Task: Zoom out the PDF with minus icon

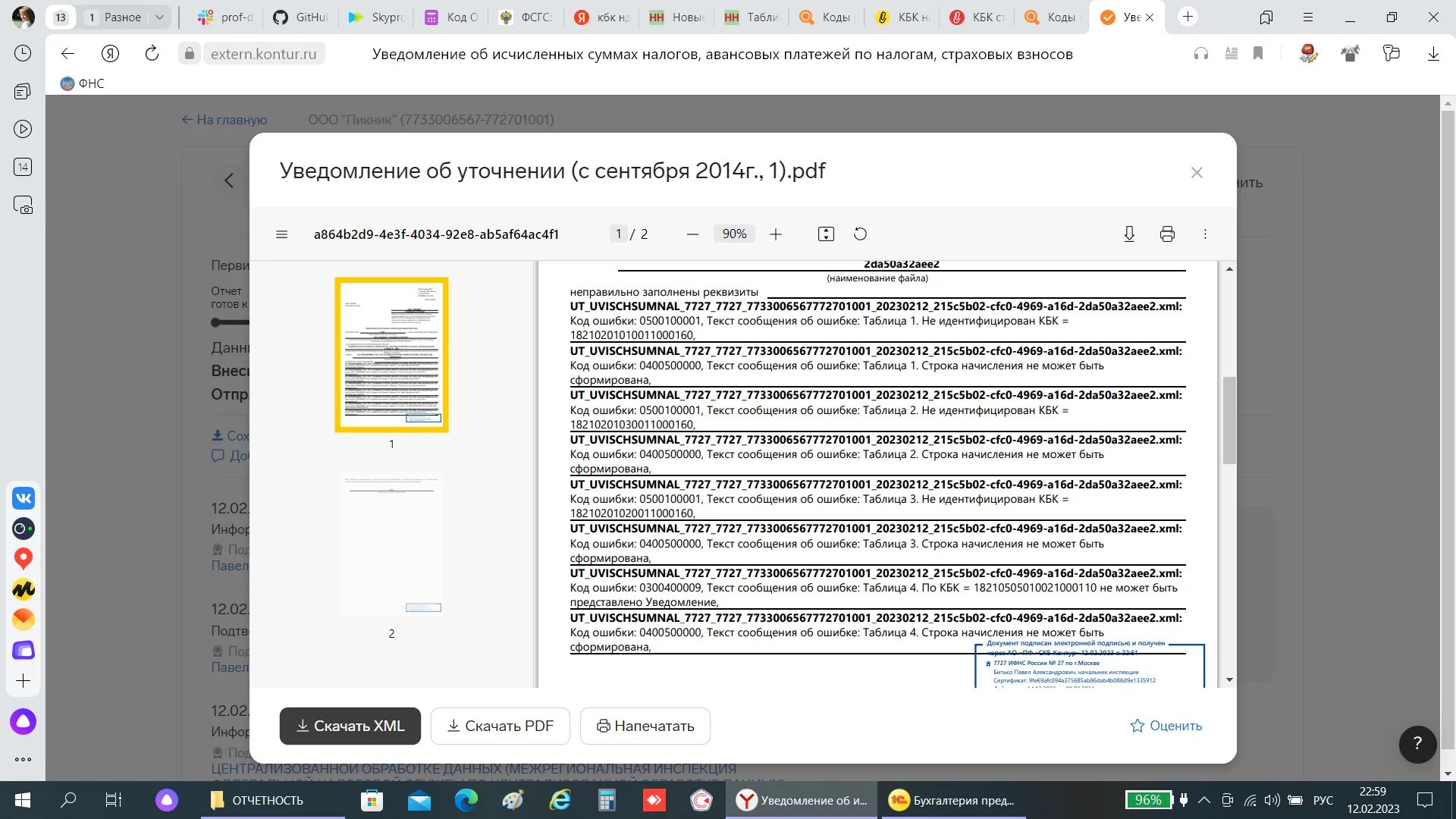Action: (692, 234)
